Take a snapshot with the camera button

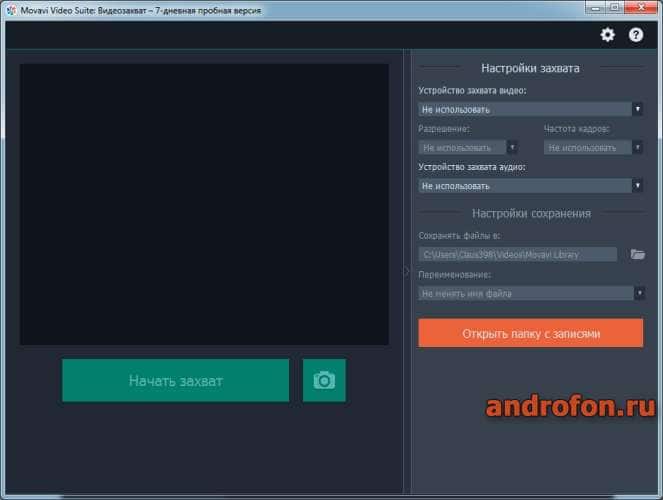[324, 380]
